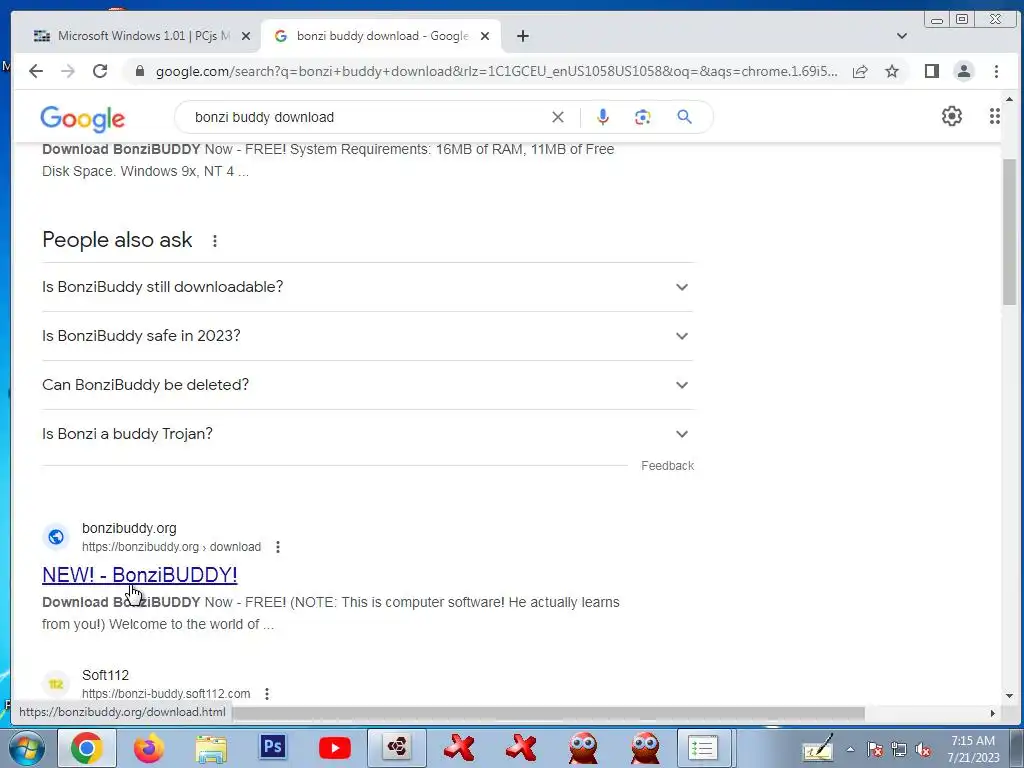Expand "Is BonziBuddy still downloadable?"

coord(368,287)
